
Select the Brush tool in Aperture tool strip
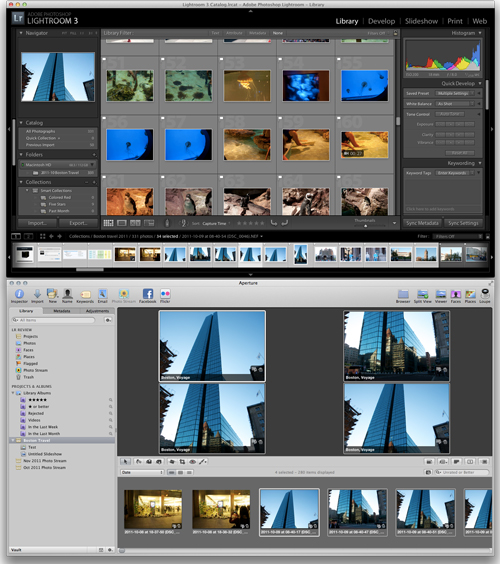pos(203,461)
